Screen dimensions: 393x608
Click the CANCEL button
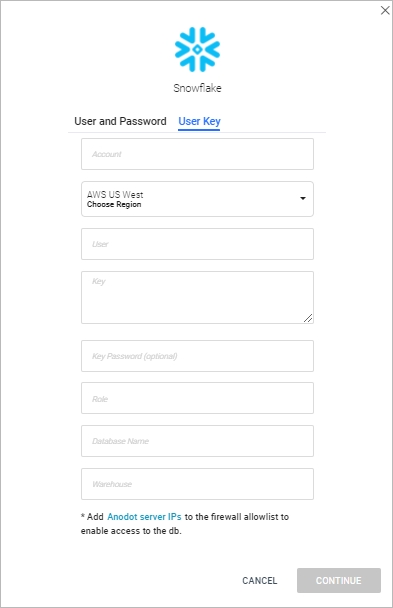point(260,580)
